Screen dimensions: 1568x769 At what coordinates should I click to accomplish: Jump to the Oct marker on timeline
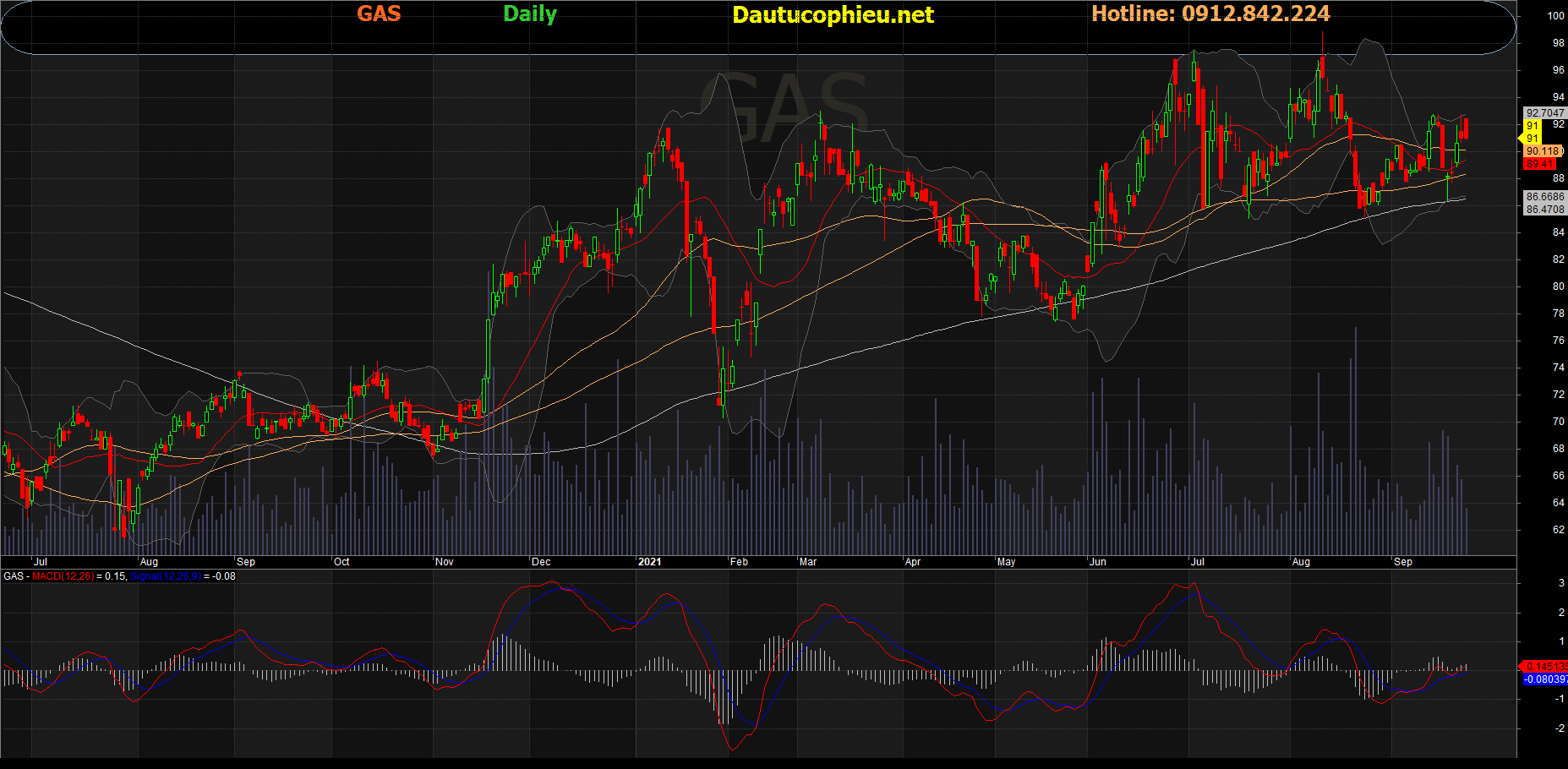click(x=341, y=562)
